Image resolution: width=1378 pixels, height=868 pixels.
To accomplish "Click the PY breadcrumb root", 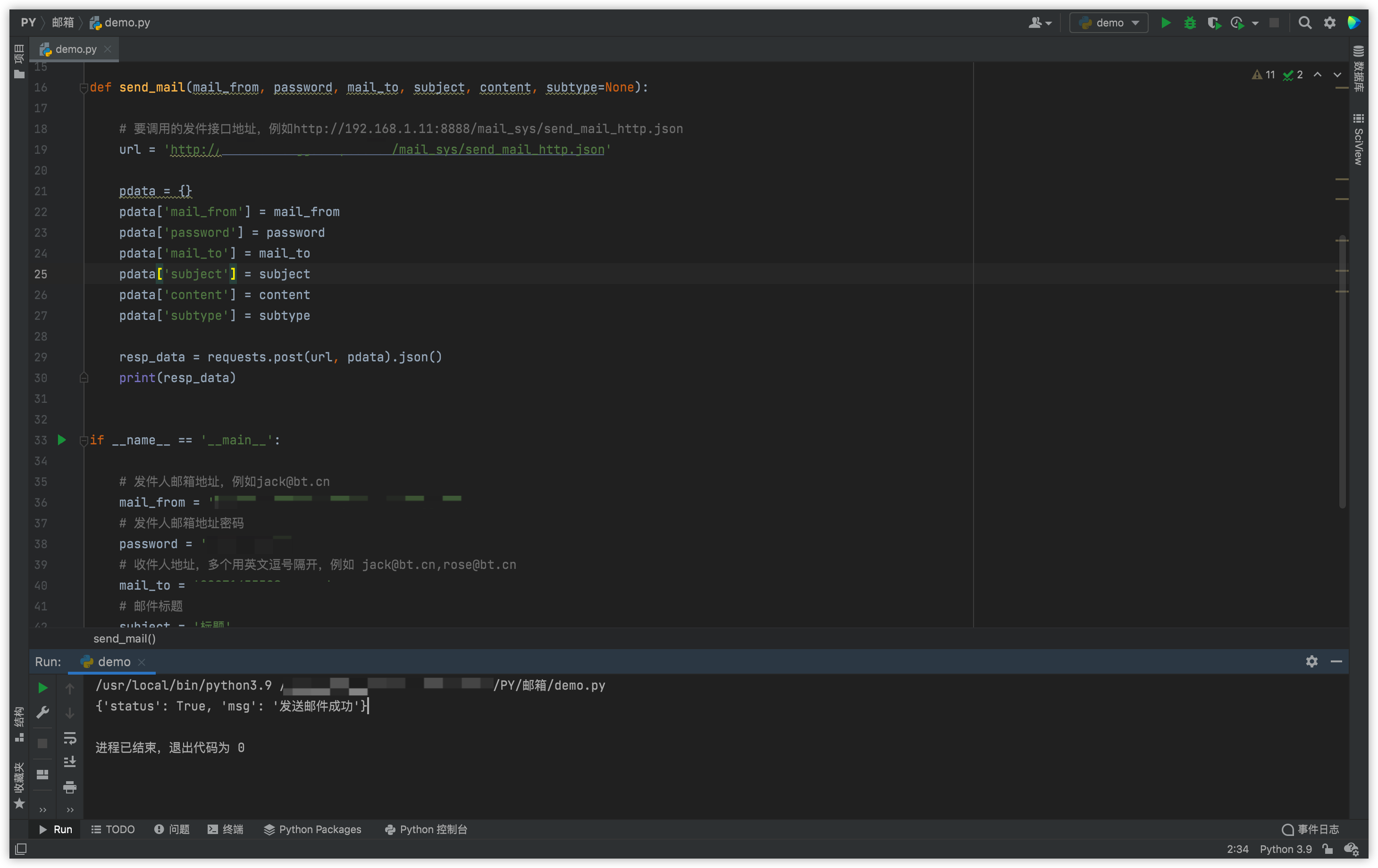I will [28, 22].
